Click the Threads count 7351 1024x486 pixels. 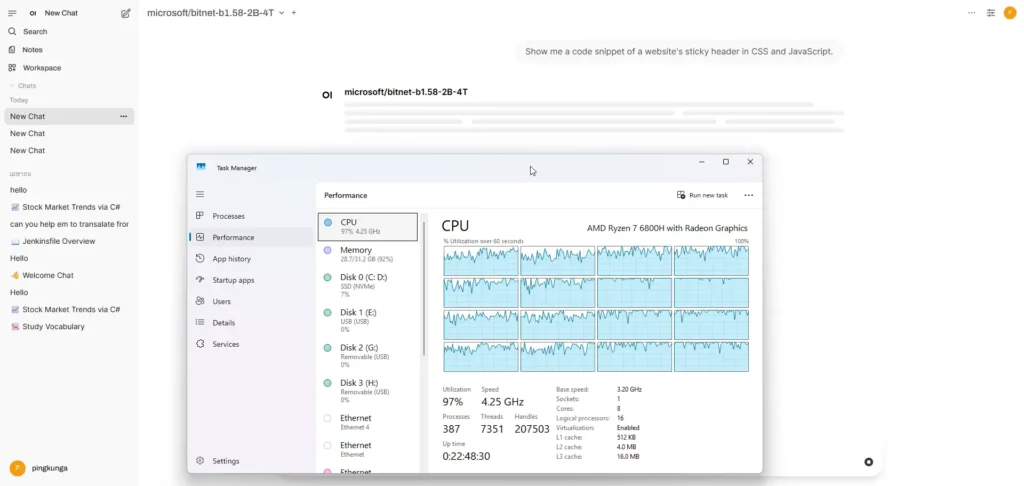(x=492, y=429)
